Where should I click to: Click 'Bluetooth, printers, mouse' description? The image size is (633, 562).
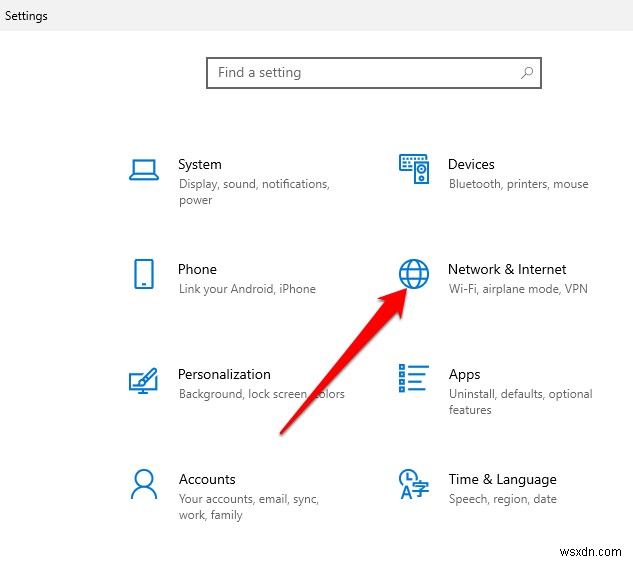(519, 184)
